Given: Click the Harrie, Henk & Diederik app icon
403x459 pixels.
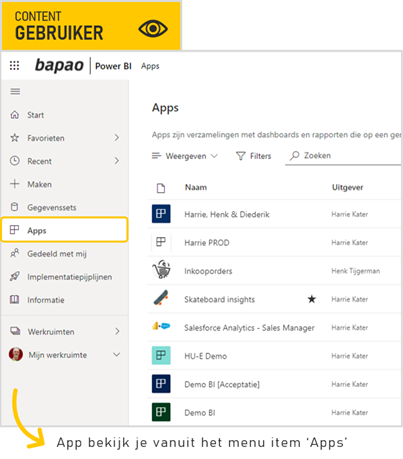Looking at the screenshot, I should (161, 214).
